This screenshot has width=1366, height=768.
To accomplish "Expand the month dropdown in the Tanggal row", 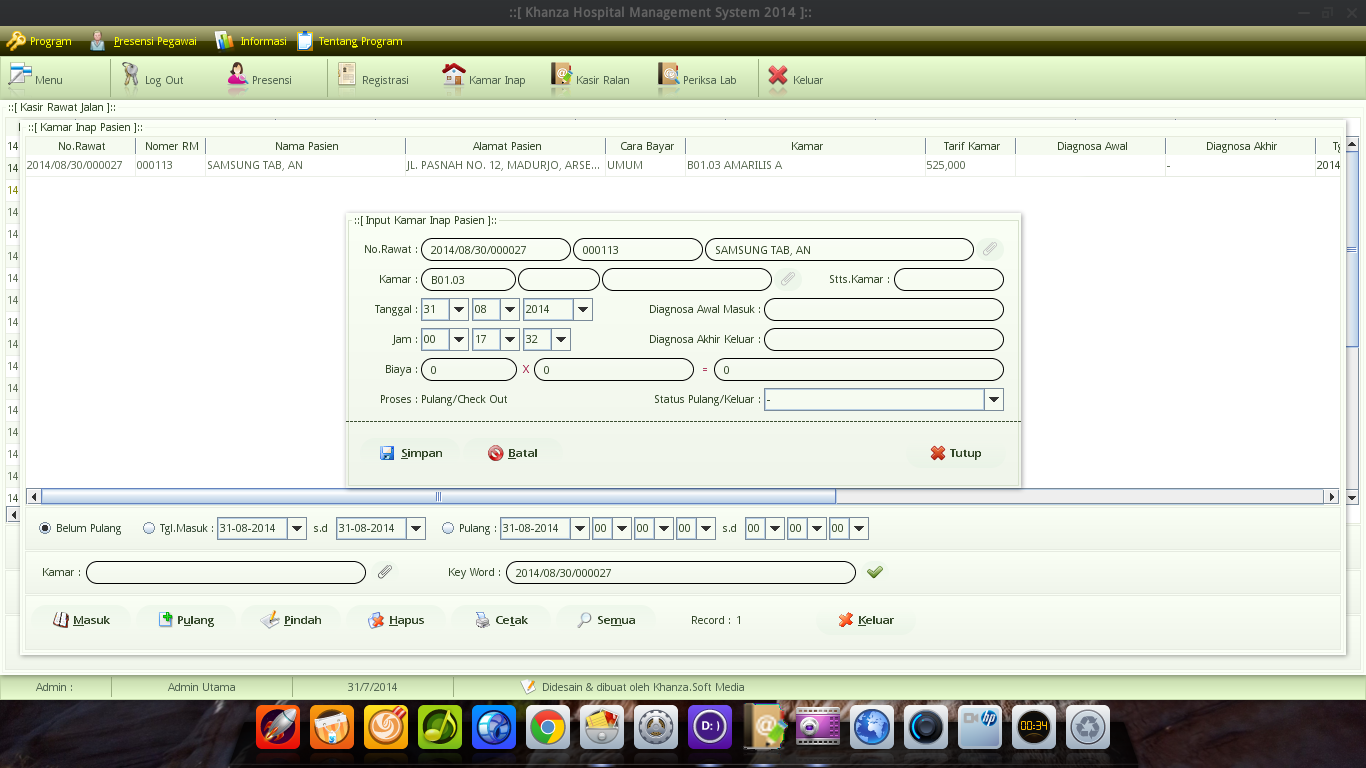I will tap(507, 309).
